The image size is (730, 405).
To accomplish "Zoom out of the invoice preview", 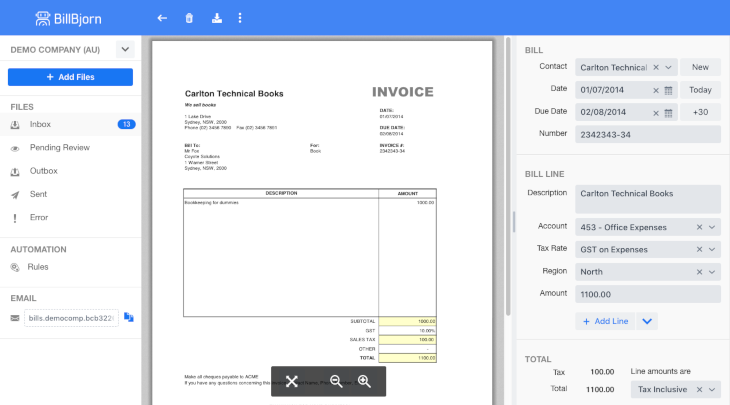I will [336, 381].
